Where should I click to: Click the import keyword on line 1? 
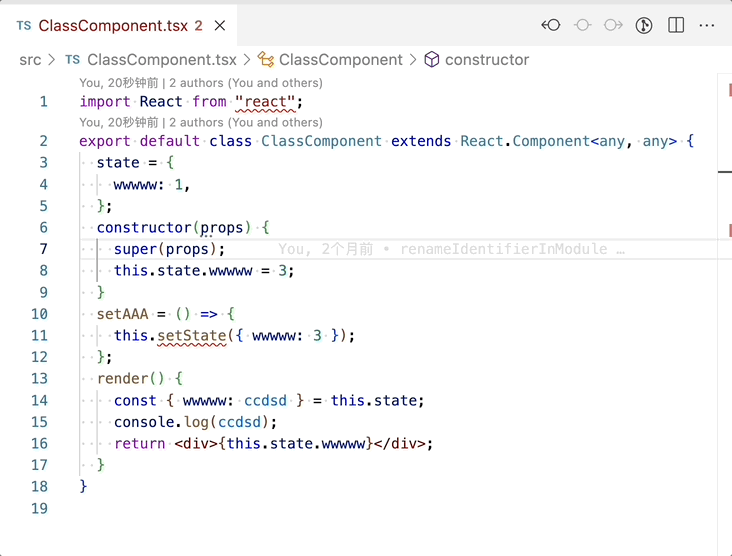pyautogui.click(x=105, y=102)
